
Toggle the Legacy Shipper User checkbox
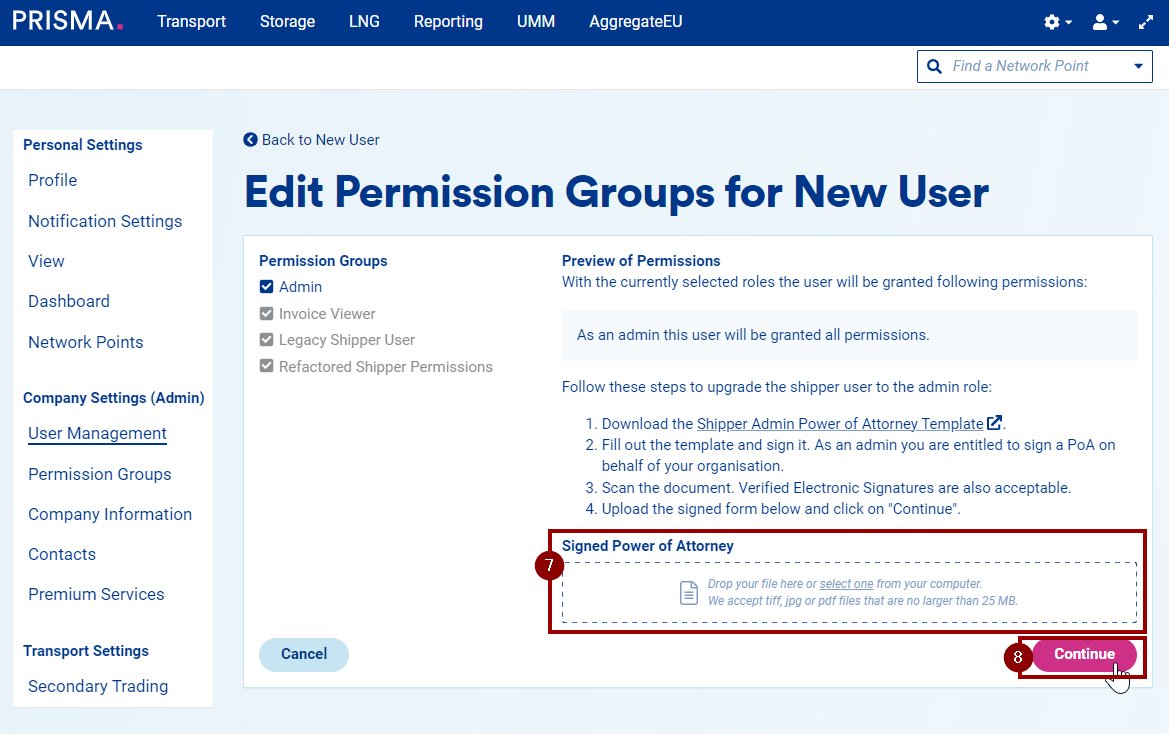[x=267, y=340]
